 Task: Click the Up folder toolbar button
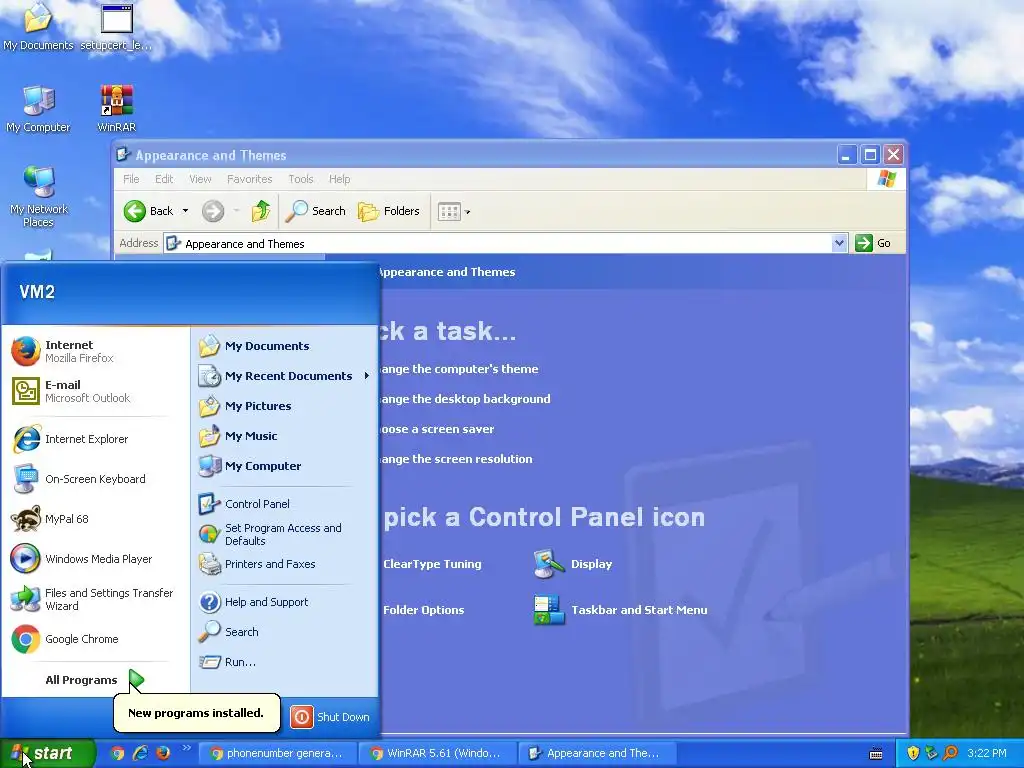[x=261, y=211]
